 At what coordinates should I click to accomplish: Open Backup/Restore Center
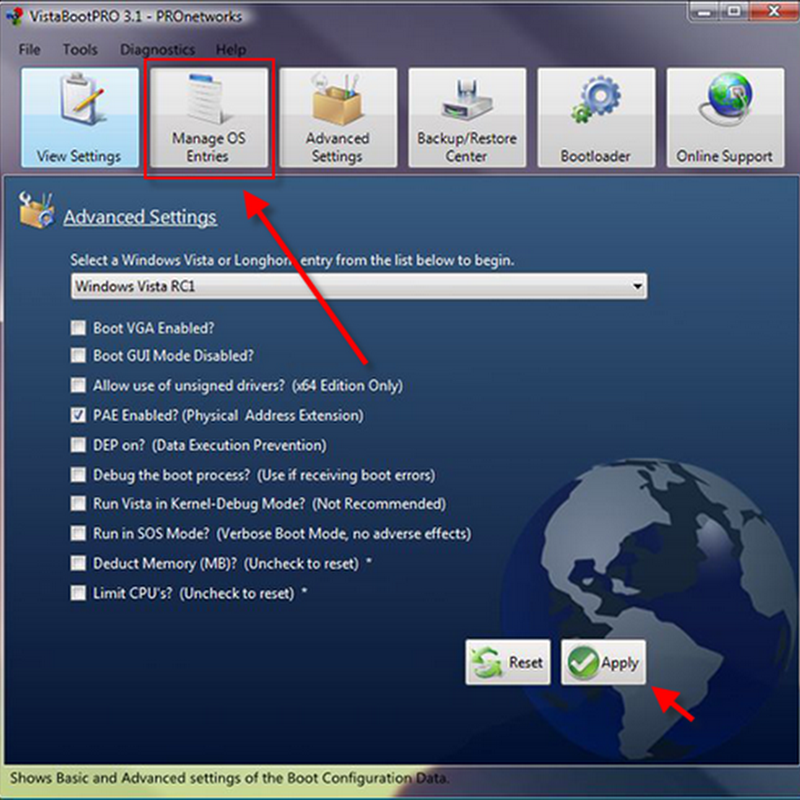pyautogui.click(x=467, y=117)
